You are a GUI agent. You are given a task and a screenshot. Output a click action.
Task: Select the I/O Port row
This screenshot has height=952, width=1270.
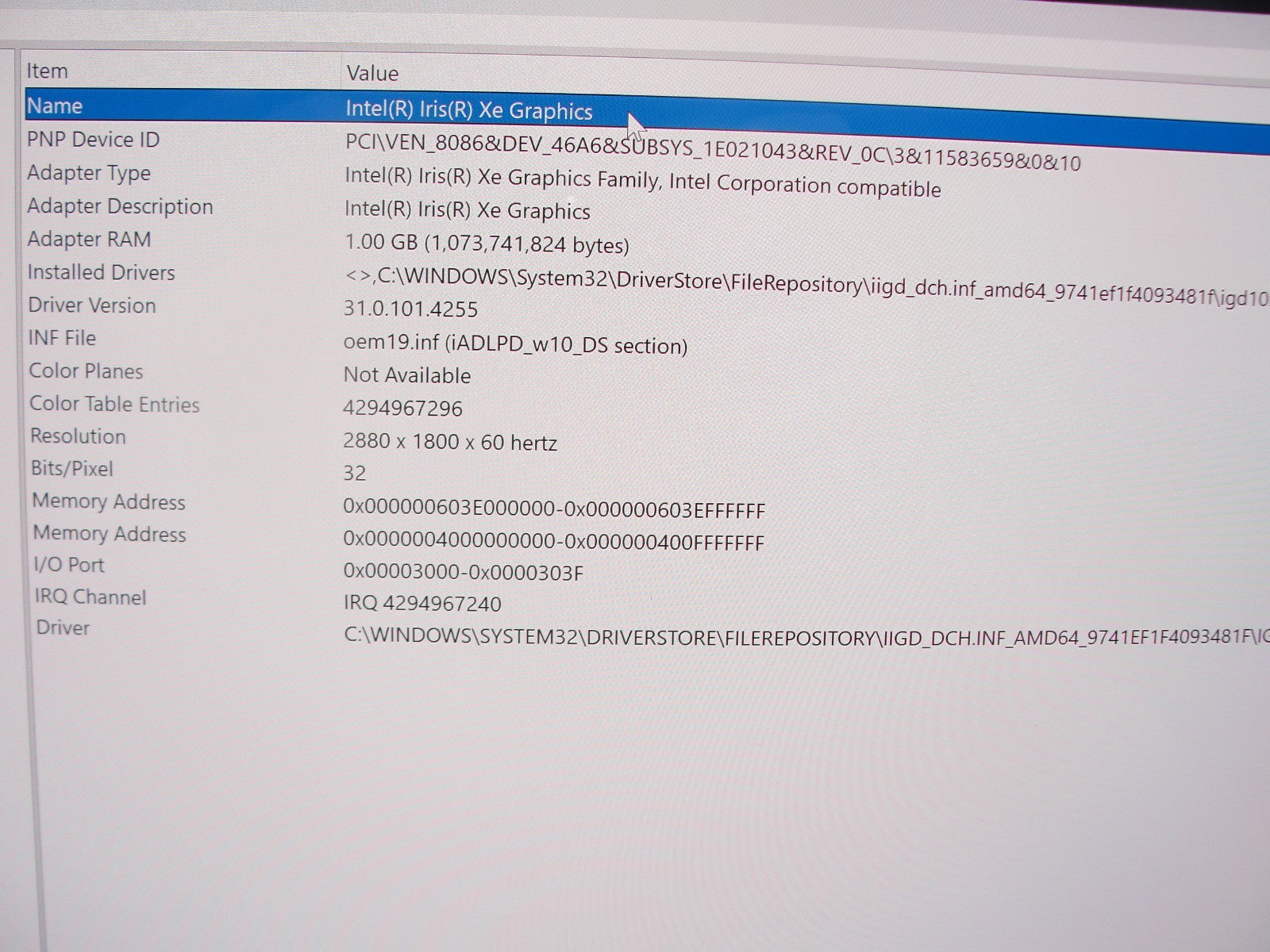[69, 565]
